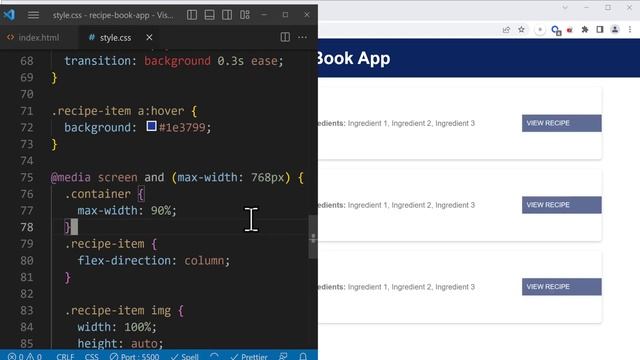The height and width of the screenshot is (360, 640).
Task: Click the selector '.container' on line 76
Action: (98, 194)
